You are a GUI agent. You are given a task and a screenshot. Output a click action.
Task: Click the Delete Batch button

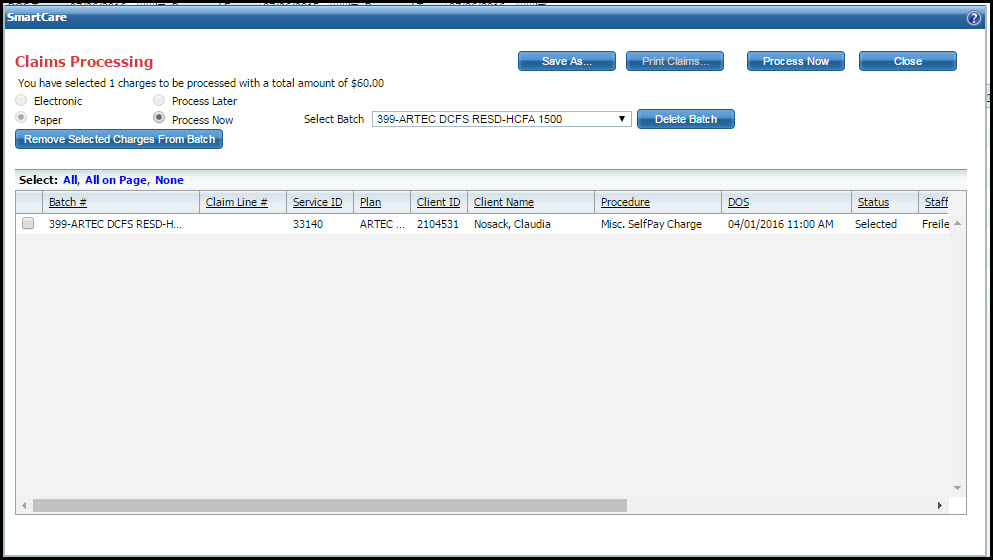point(685,119)
